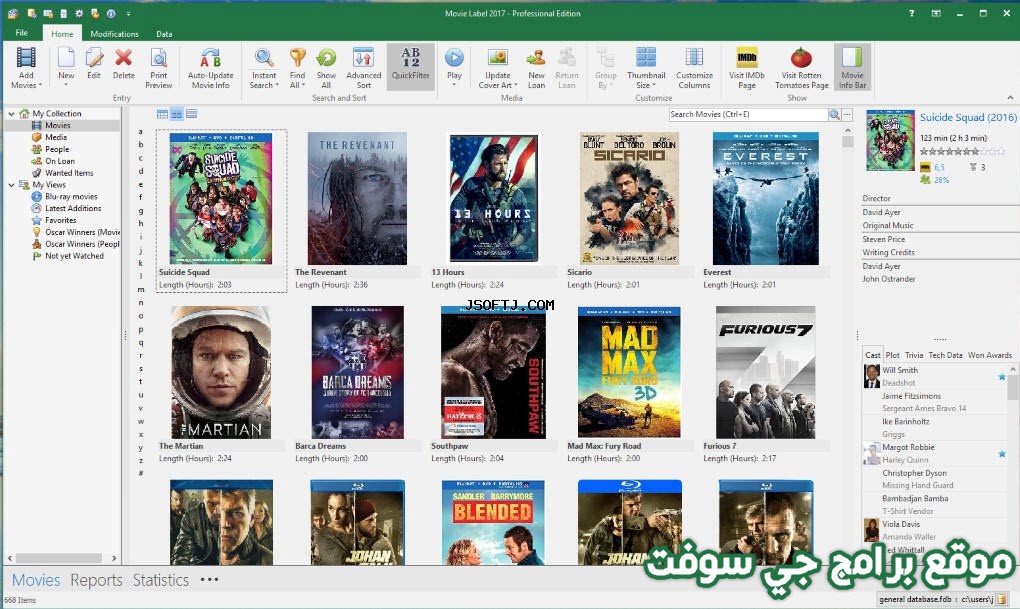The height and width of the screenshot is (609, 1020).
Task: Collapse the My Collection tree node
Action: [11, 114]
